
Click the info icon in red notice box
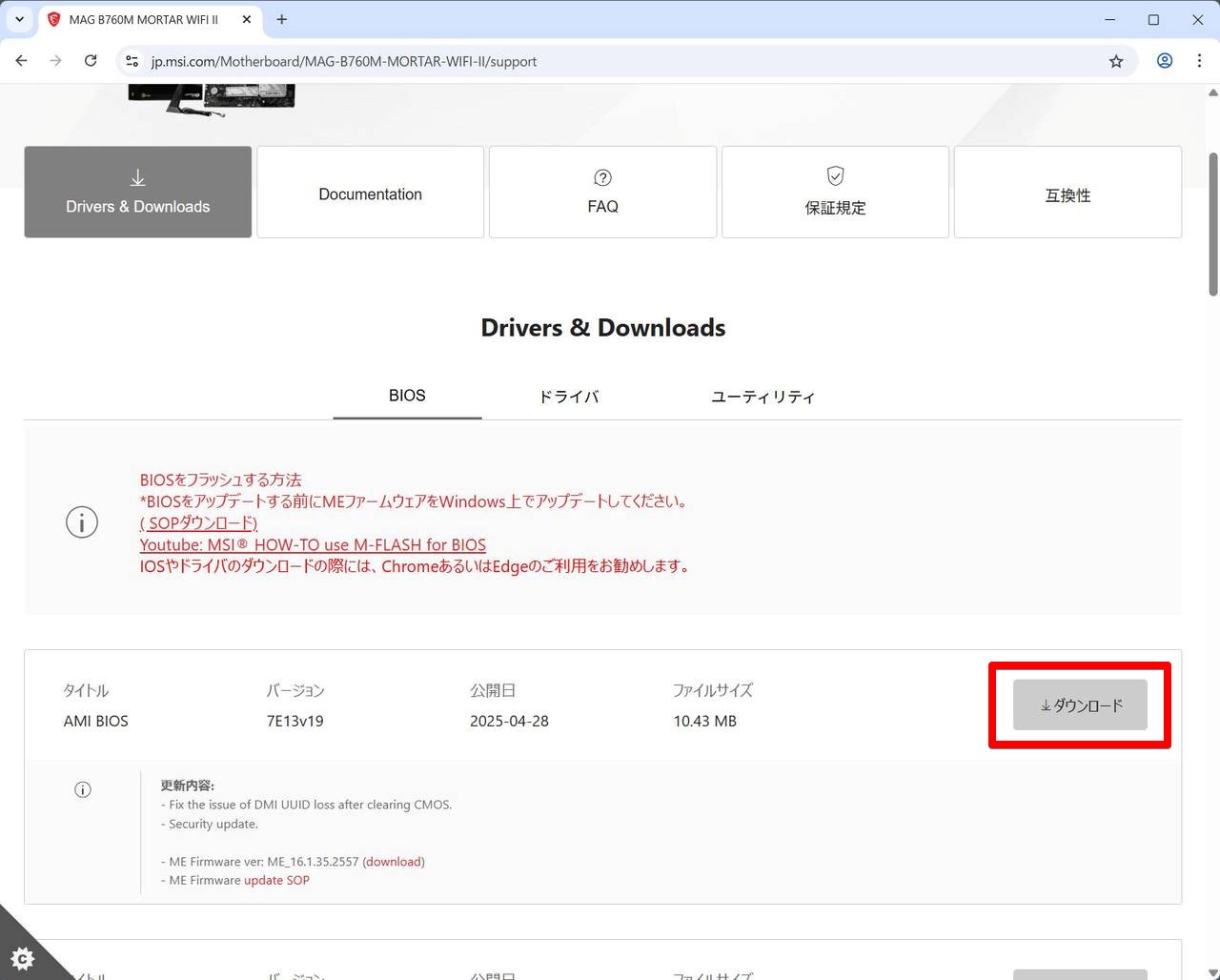pos(82,522)
